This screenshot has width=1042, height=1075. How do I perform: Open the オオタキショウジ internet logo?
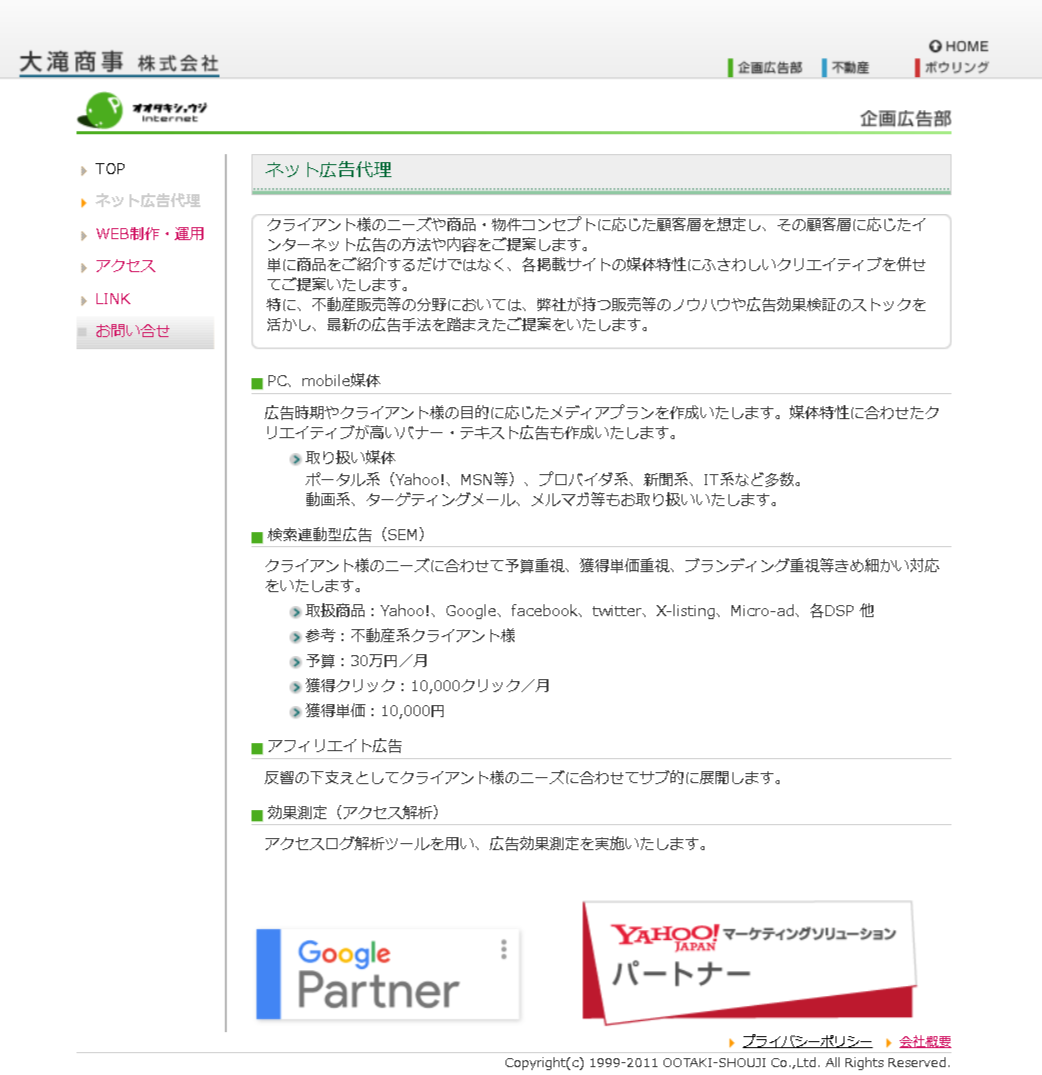(142, 110)
